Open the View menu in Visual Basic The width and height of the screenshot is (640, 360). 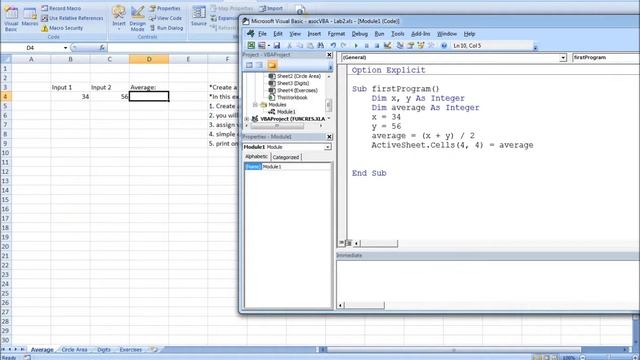pyautogui.click(x=295, y=34)
